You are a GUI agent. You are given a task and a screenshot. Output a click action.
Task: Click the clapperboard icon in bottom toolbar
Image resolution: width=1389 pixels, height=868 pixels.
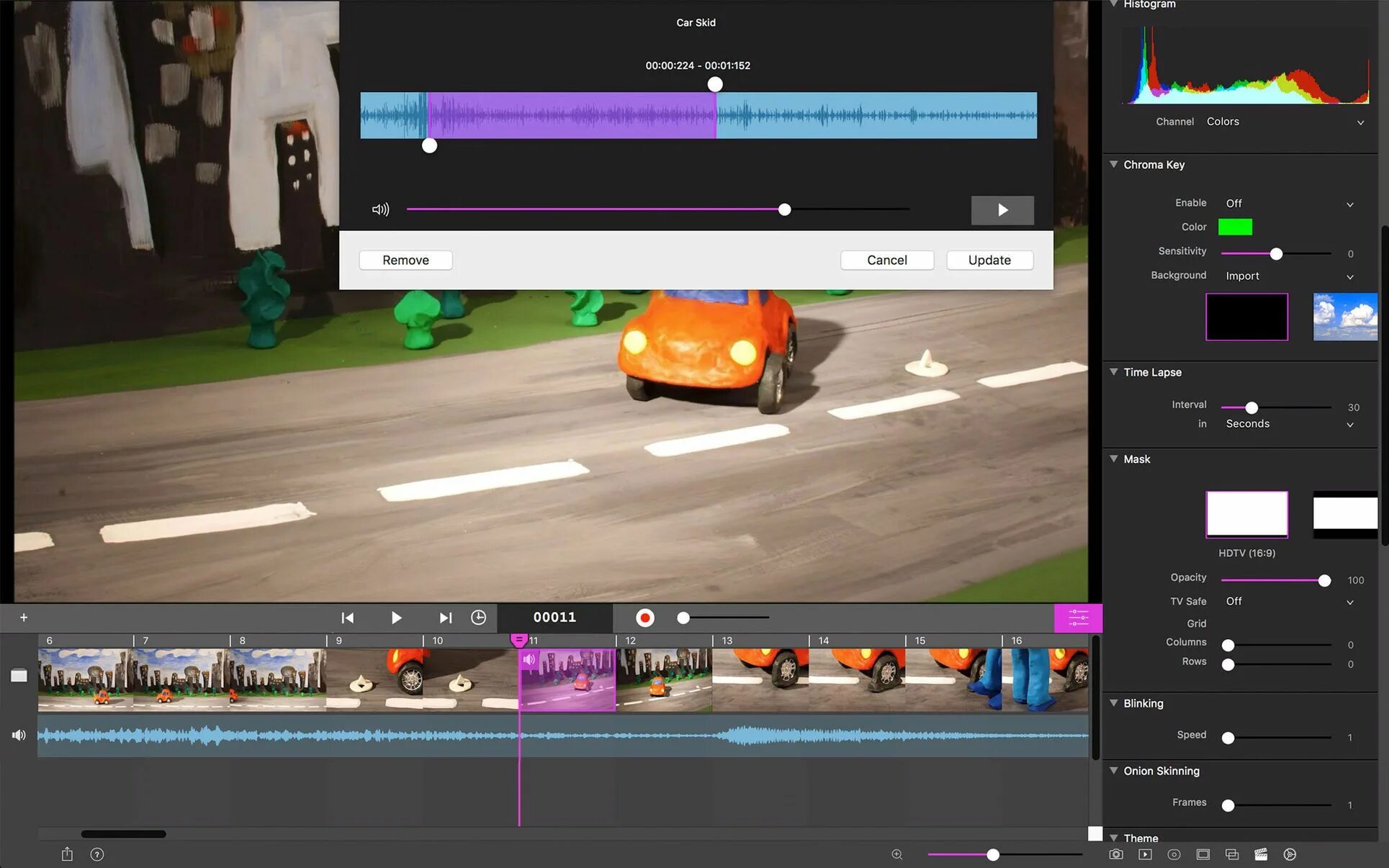pos(1260,854)
